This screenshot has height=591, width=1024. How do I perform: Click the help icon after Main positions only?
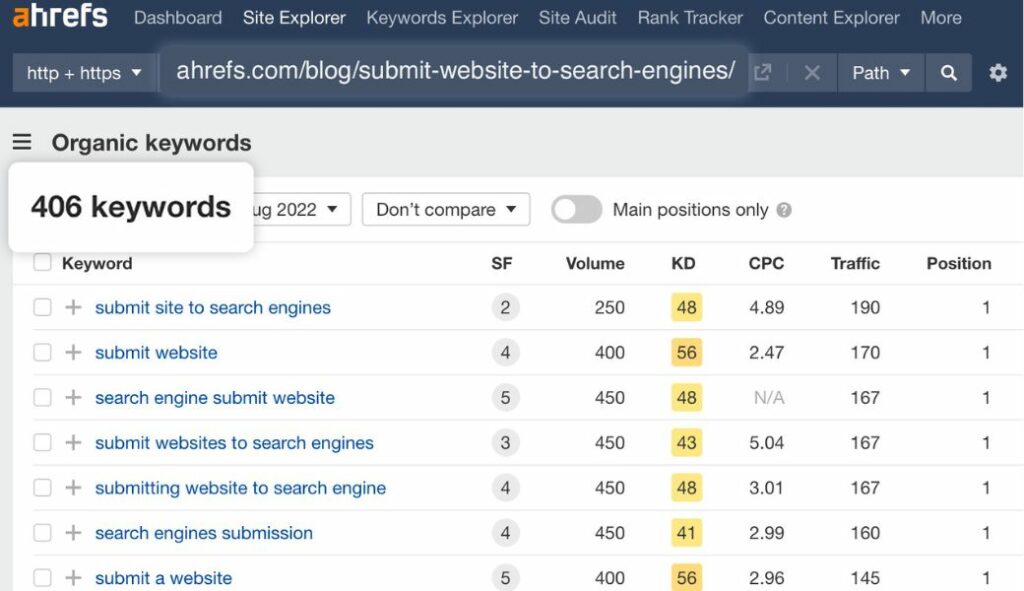[784, 210]
